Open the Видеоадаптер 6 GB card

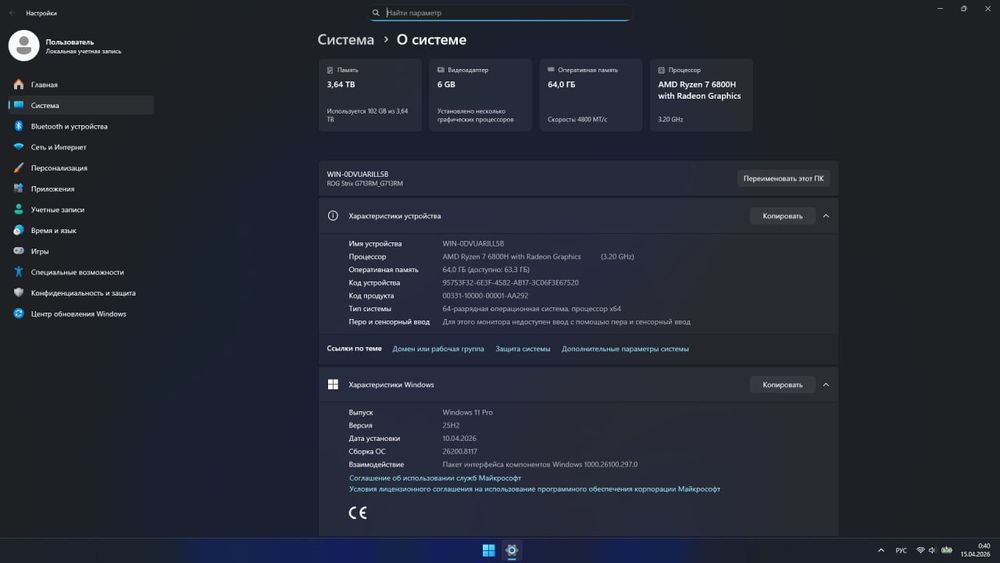point(480,95)
